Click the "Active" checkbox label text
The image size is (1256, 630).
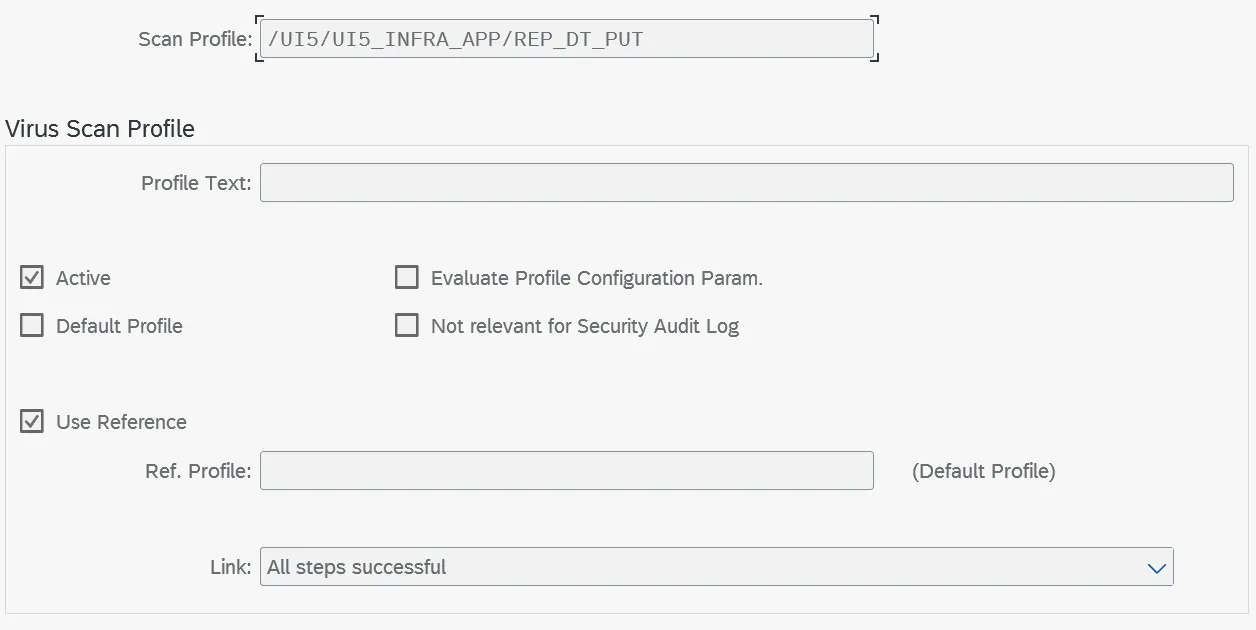[83, 278]
